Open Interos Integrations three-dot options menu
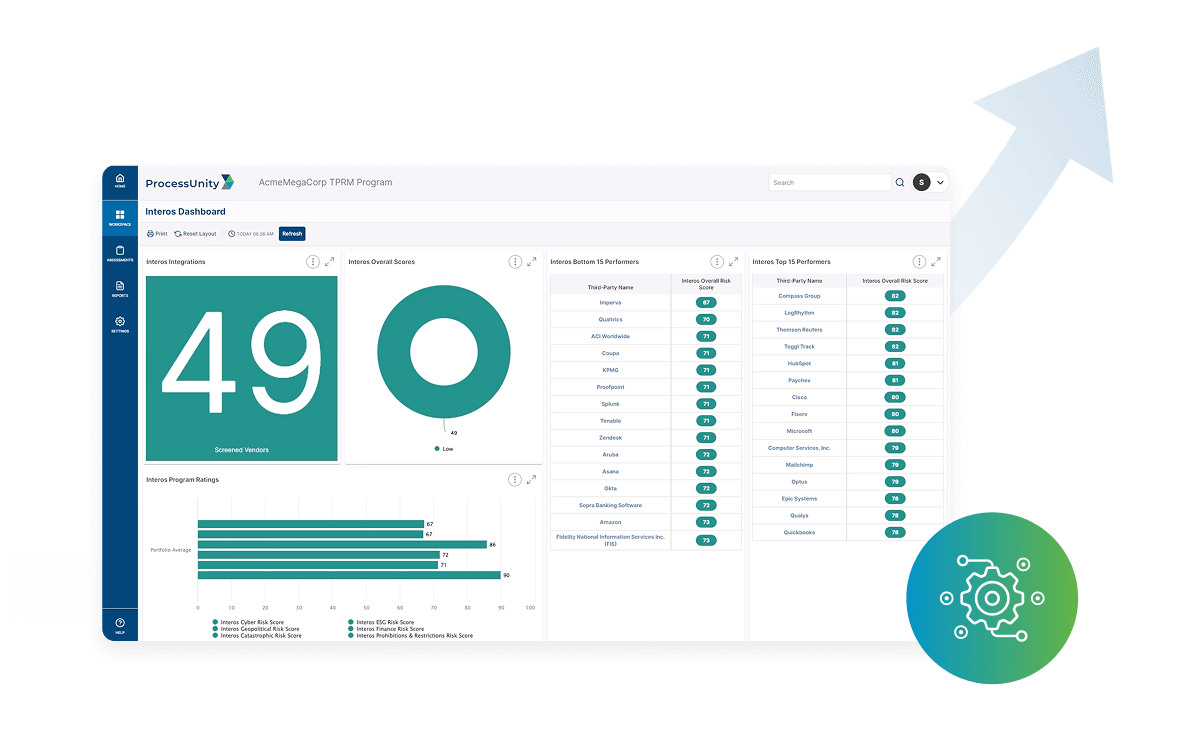 [x=313, y=262]
